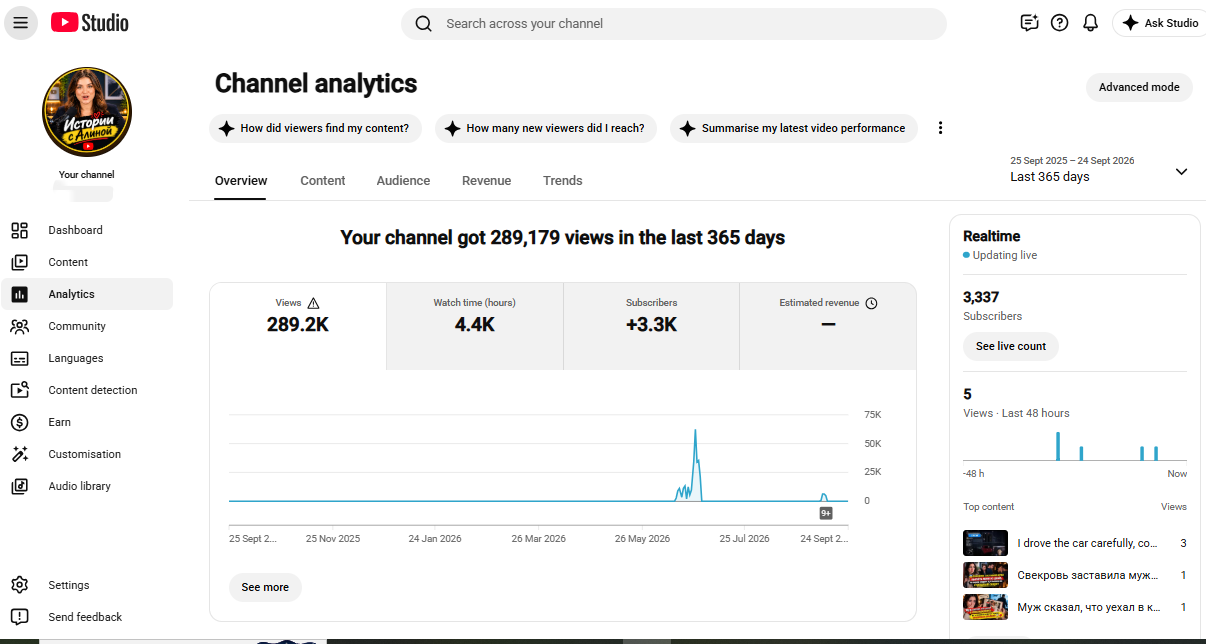
Task: Click the See more button under chart
Action: [265, 587]
